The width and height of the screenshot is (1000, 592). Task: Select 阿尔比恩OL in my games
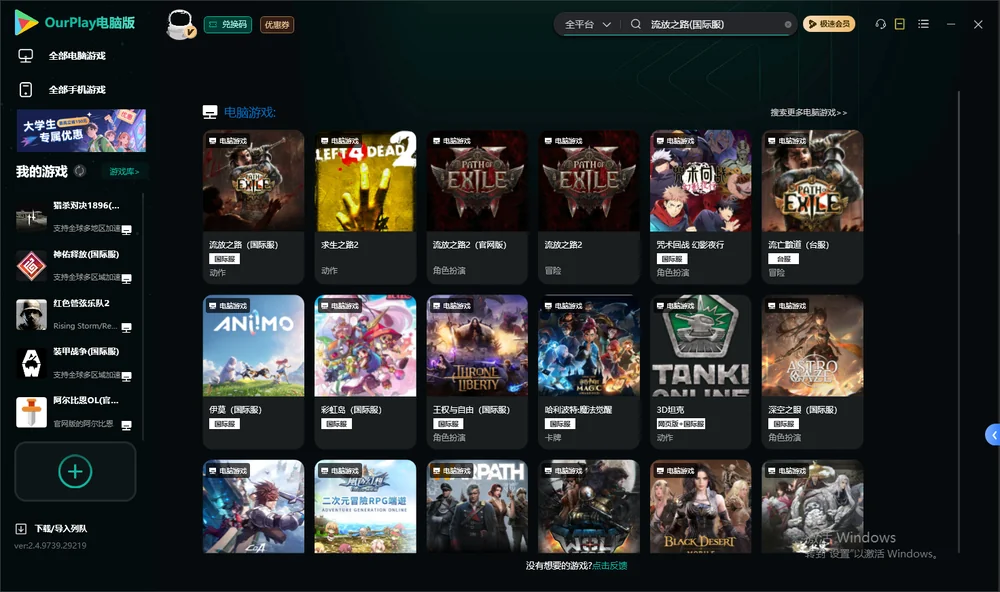(75, 411)
